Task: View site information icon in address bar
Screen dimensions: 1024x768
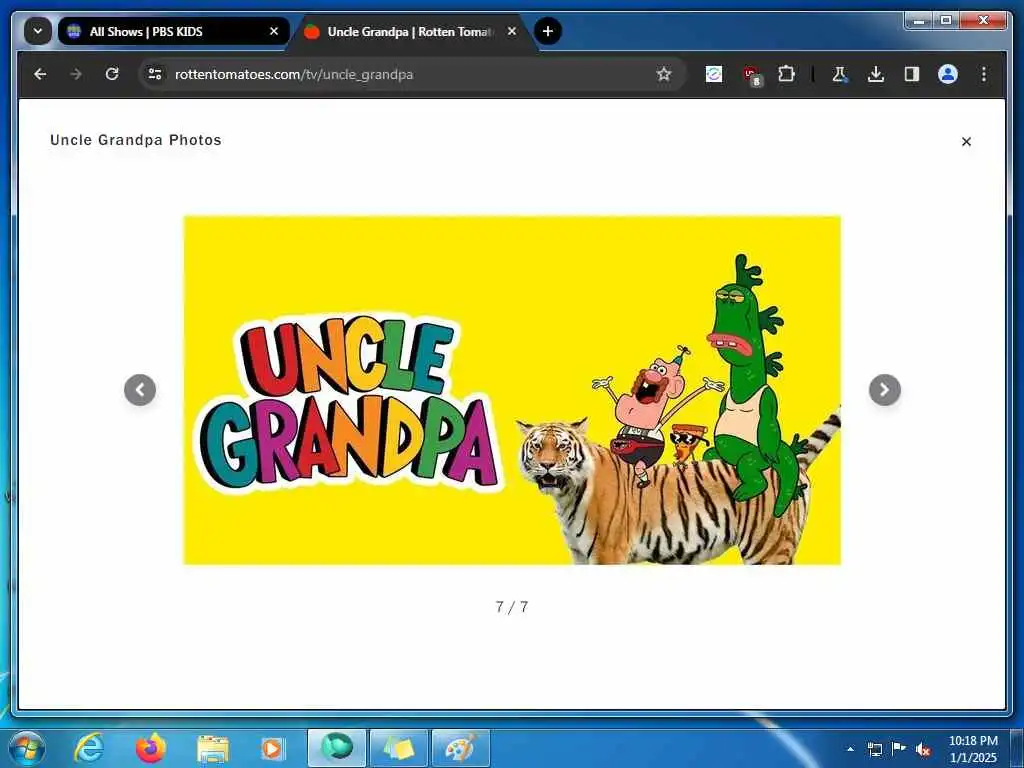Action: (x=155, y=74)
